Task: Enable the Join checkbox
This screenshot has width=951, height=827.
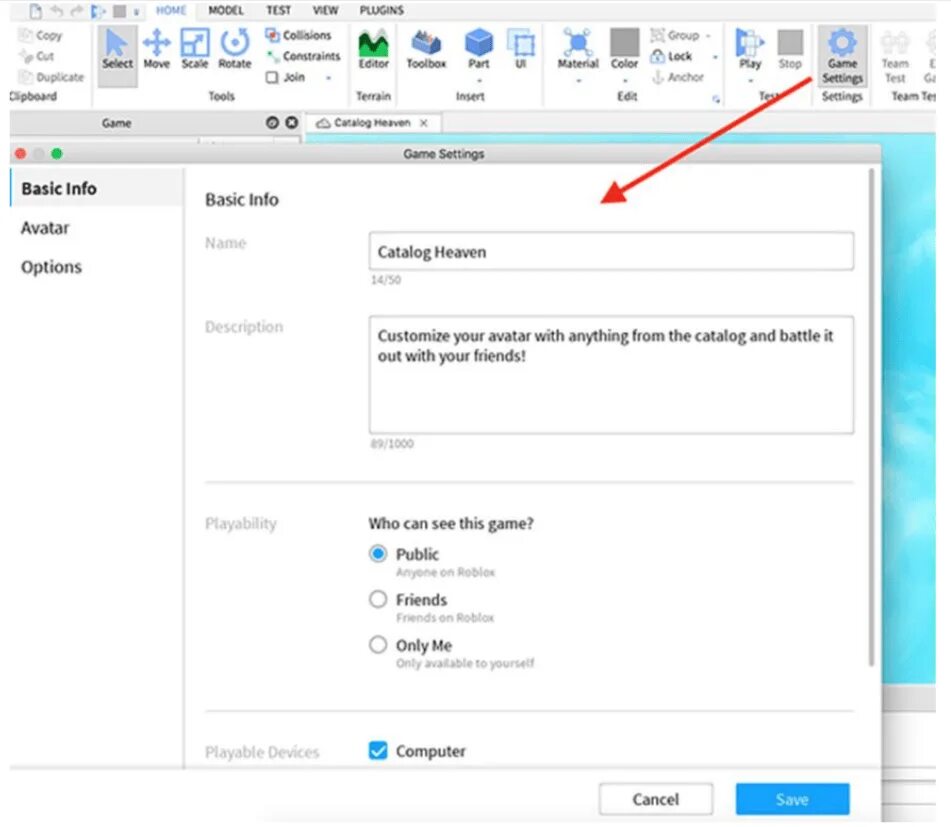Action: point(272,78)
